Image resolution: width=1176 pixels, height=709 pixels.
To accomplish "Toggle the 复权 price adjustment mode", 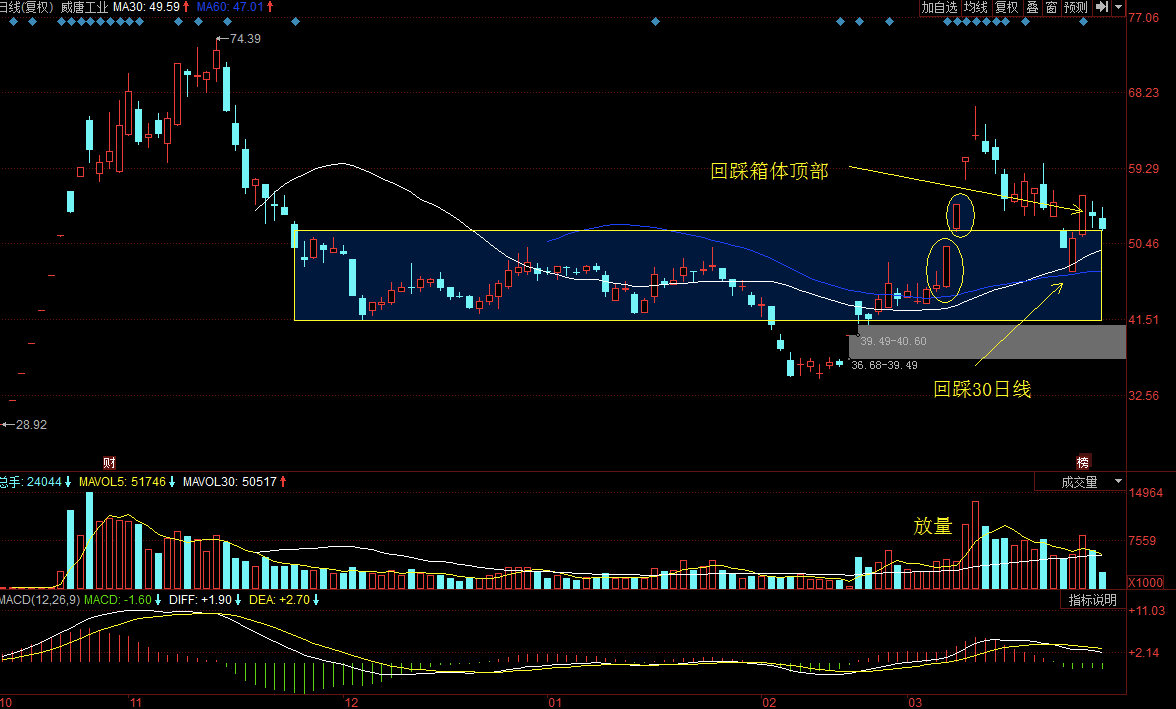I will tap(1006, 7).
